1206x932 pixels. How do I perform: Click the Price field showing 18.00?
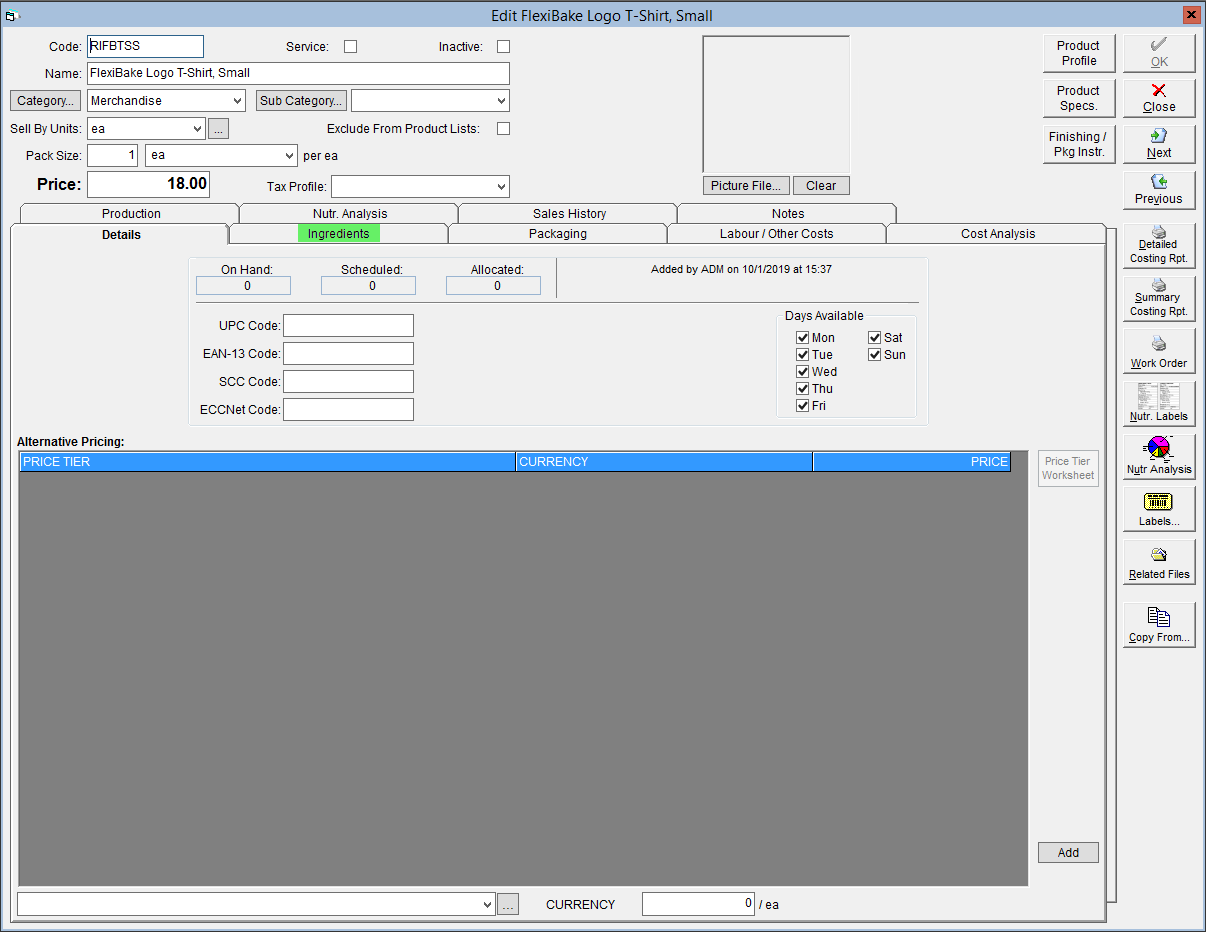tap(148, 184)
